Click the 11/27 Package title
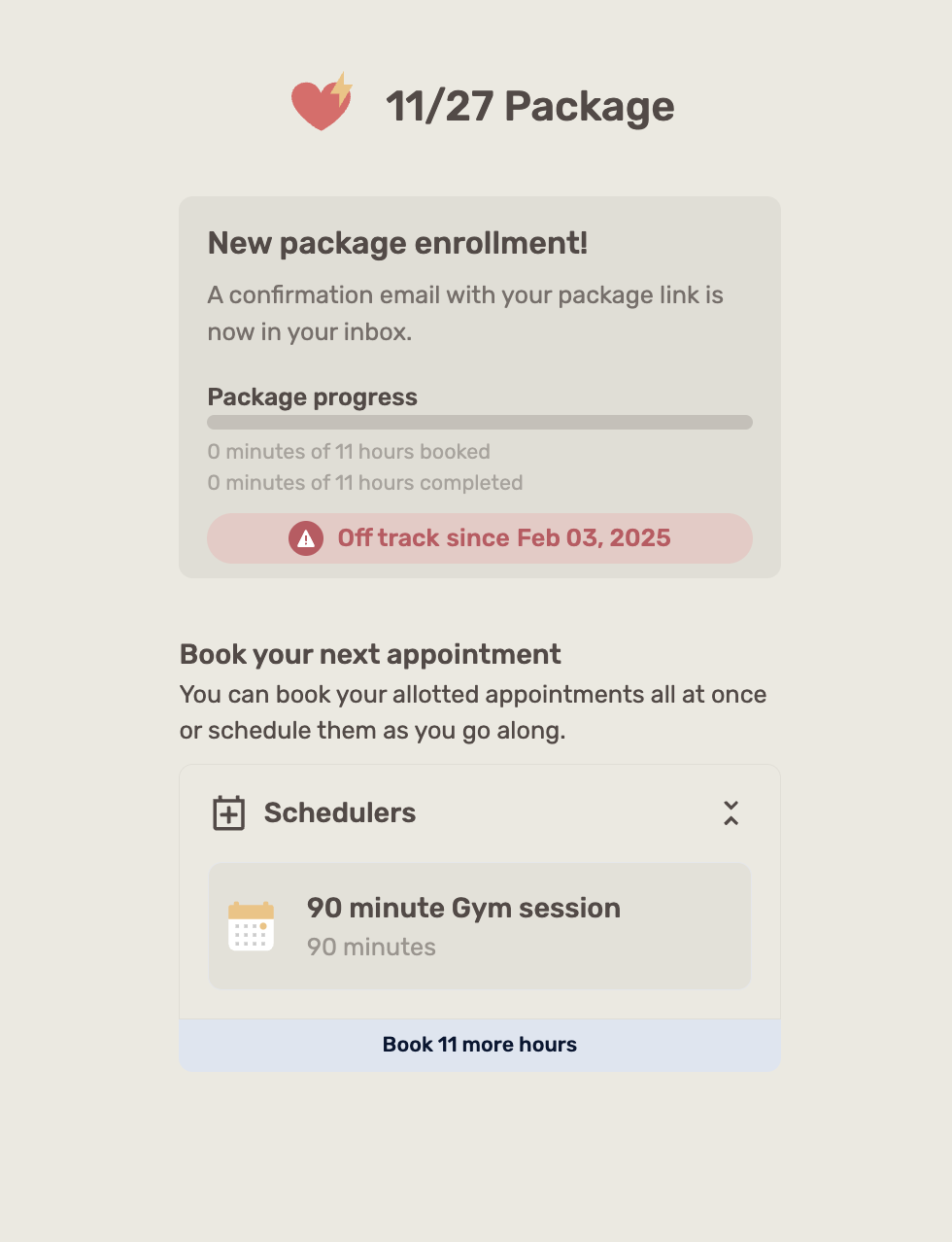Image resolution: width=952 pixels, height=1242 pixels. click(x=529, y=106)
